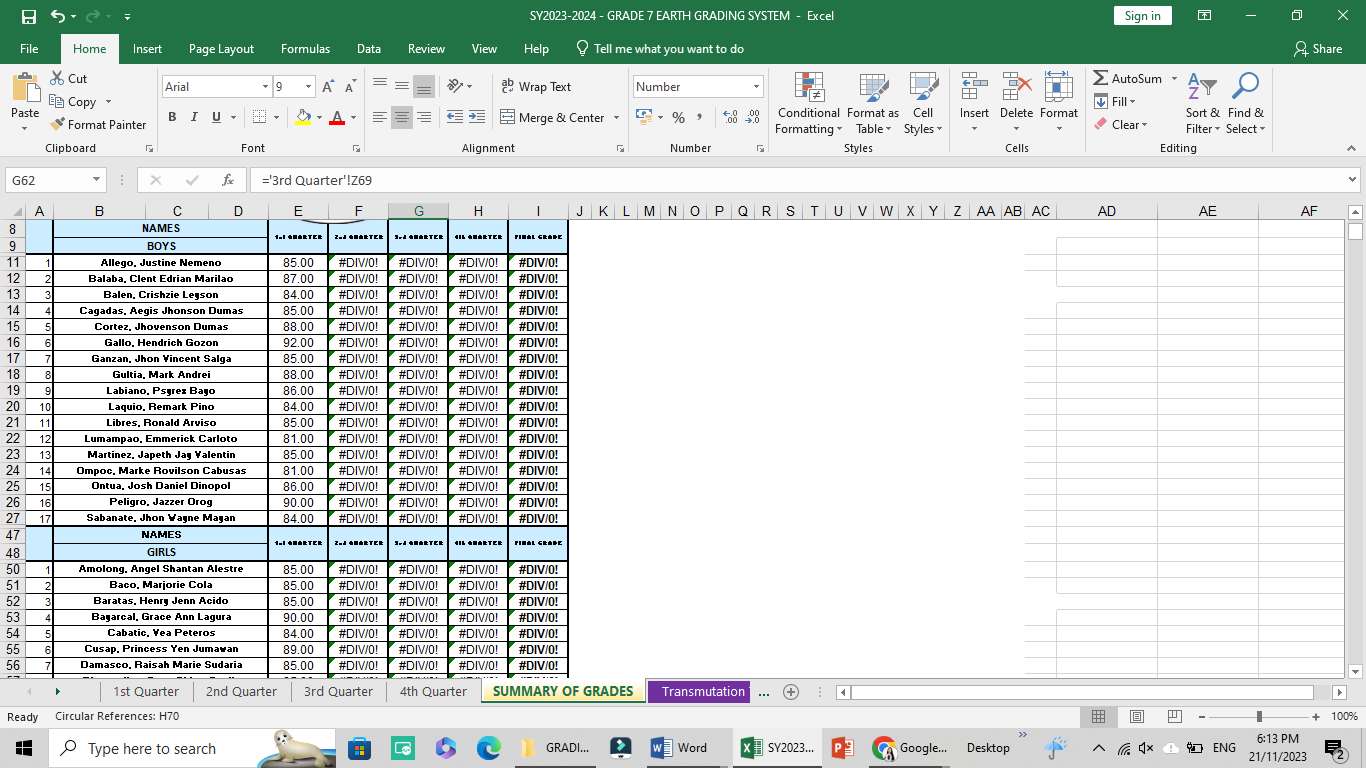
Task: Click the Share button
Action: (1318, 49)
